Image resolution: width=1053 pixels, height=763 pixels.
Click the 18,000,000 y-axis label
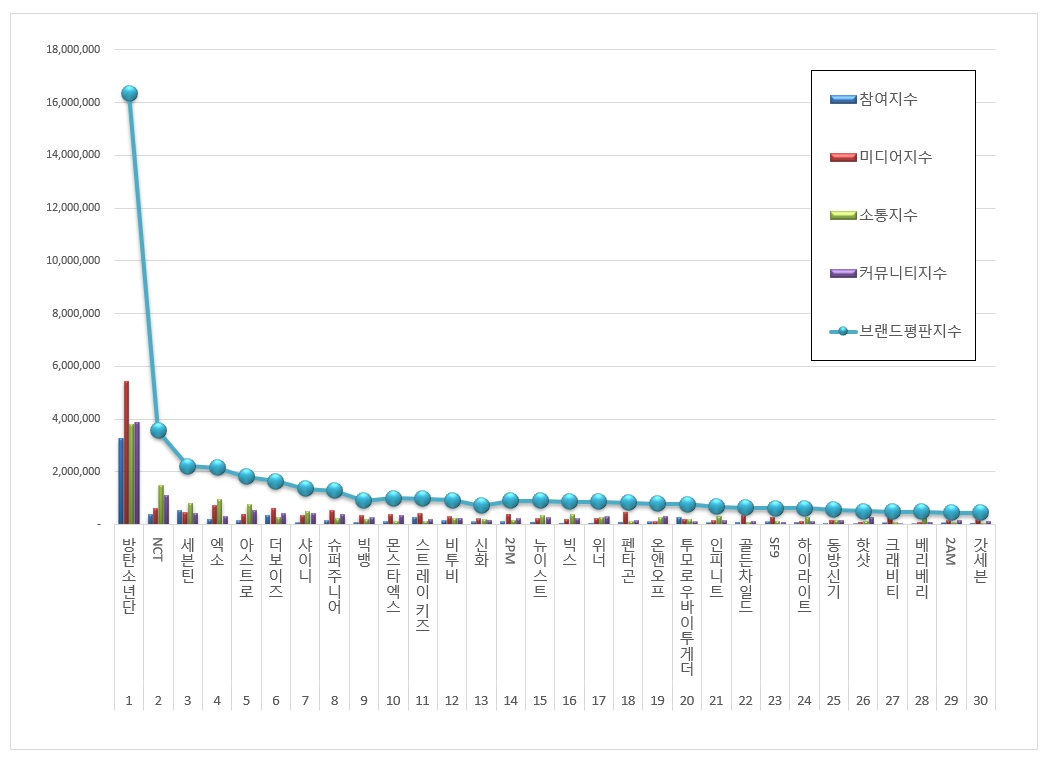[73, 49]
